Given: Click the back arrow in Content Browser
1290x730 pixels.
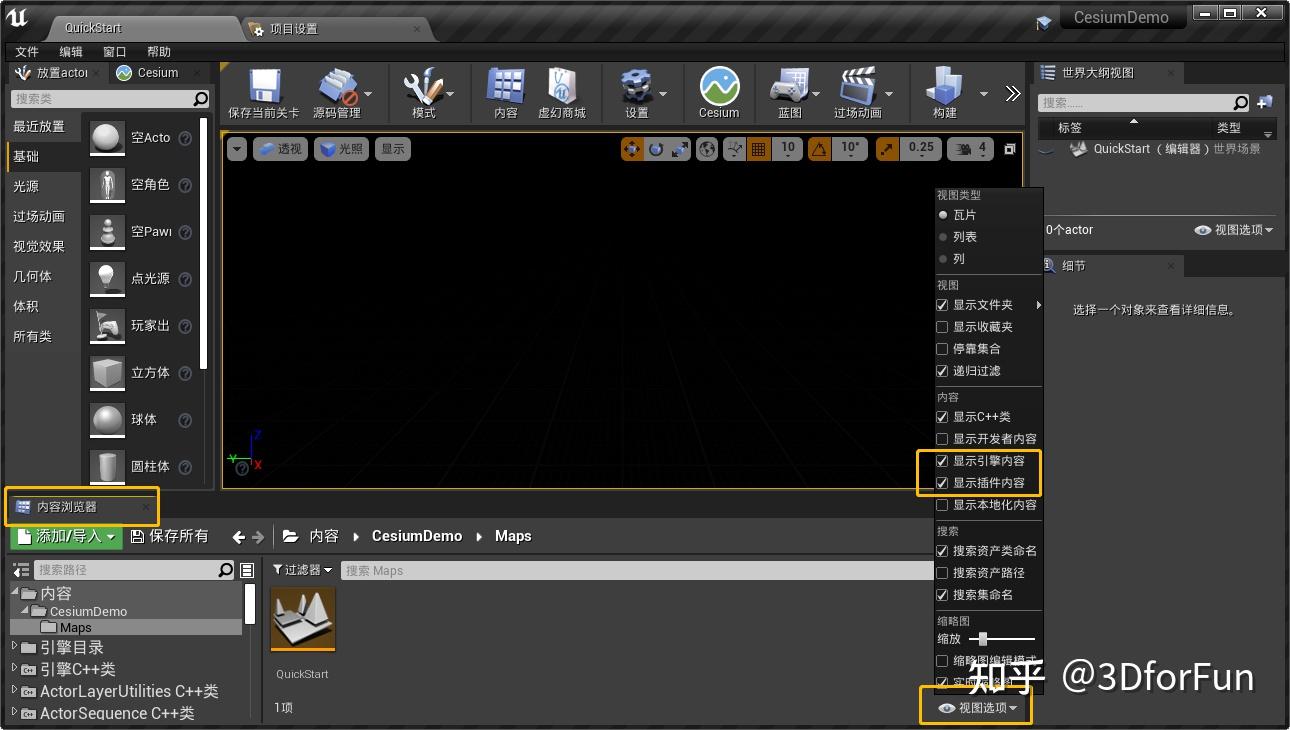Looking at the screenshot, I should tap(238, 537).
